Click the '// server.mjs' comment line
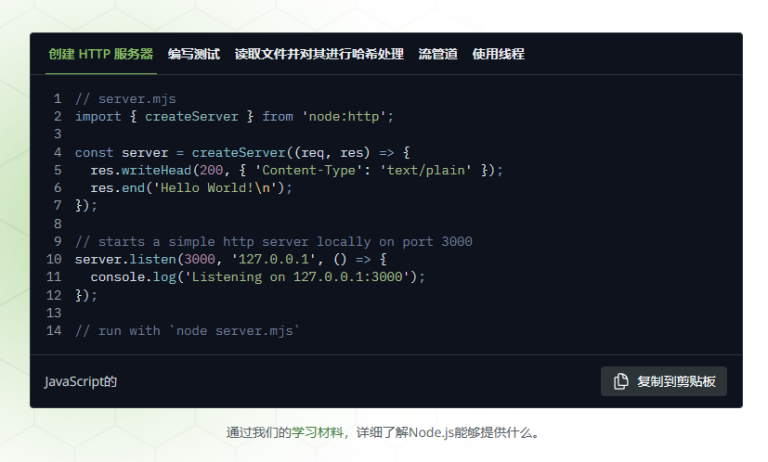768x462 pixels. coord(125,99)
